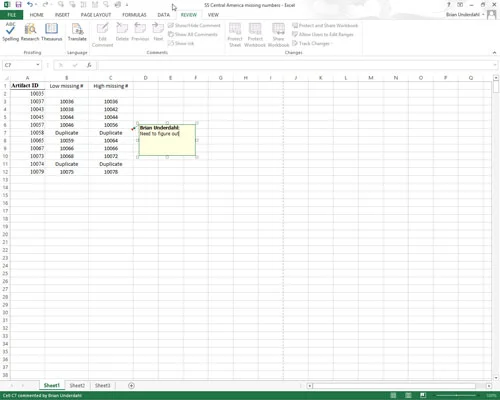Add a new sheet with plus icon
The width and height of the screenshot is (500, 400).
(x=131, y=386)
